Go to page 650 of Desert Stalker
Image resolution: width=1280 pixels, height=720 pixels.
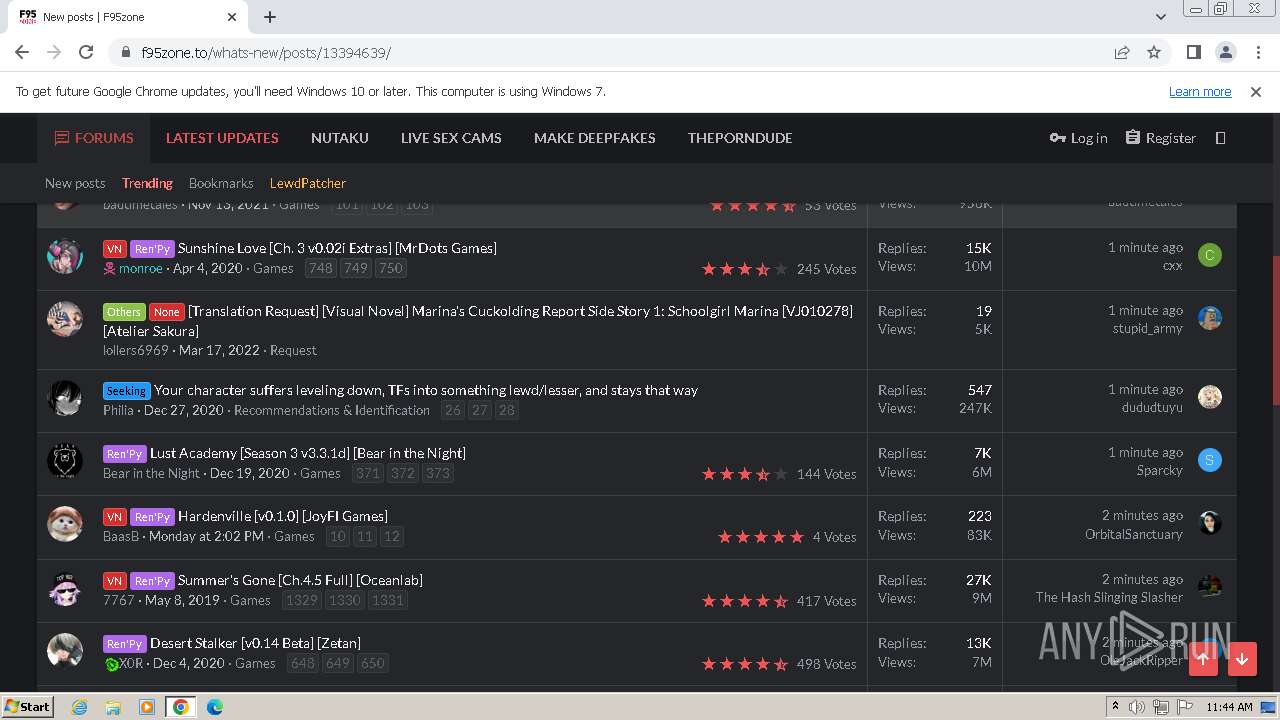coord(373,663)
